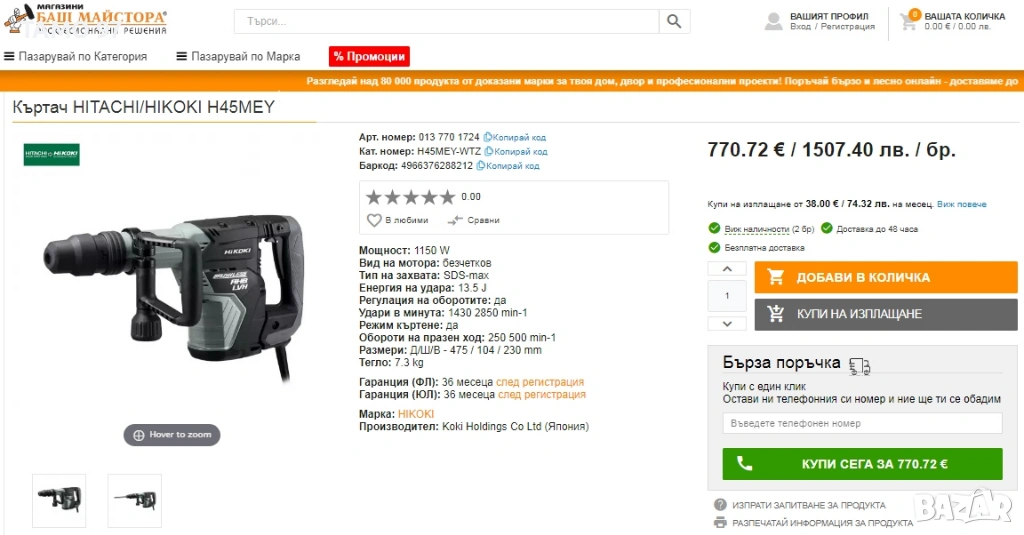
Task: Click the Сравни compare arrows icon
Action: 455,220
